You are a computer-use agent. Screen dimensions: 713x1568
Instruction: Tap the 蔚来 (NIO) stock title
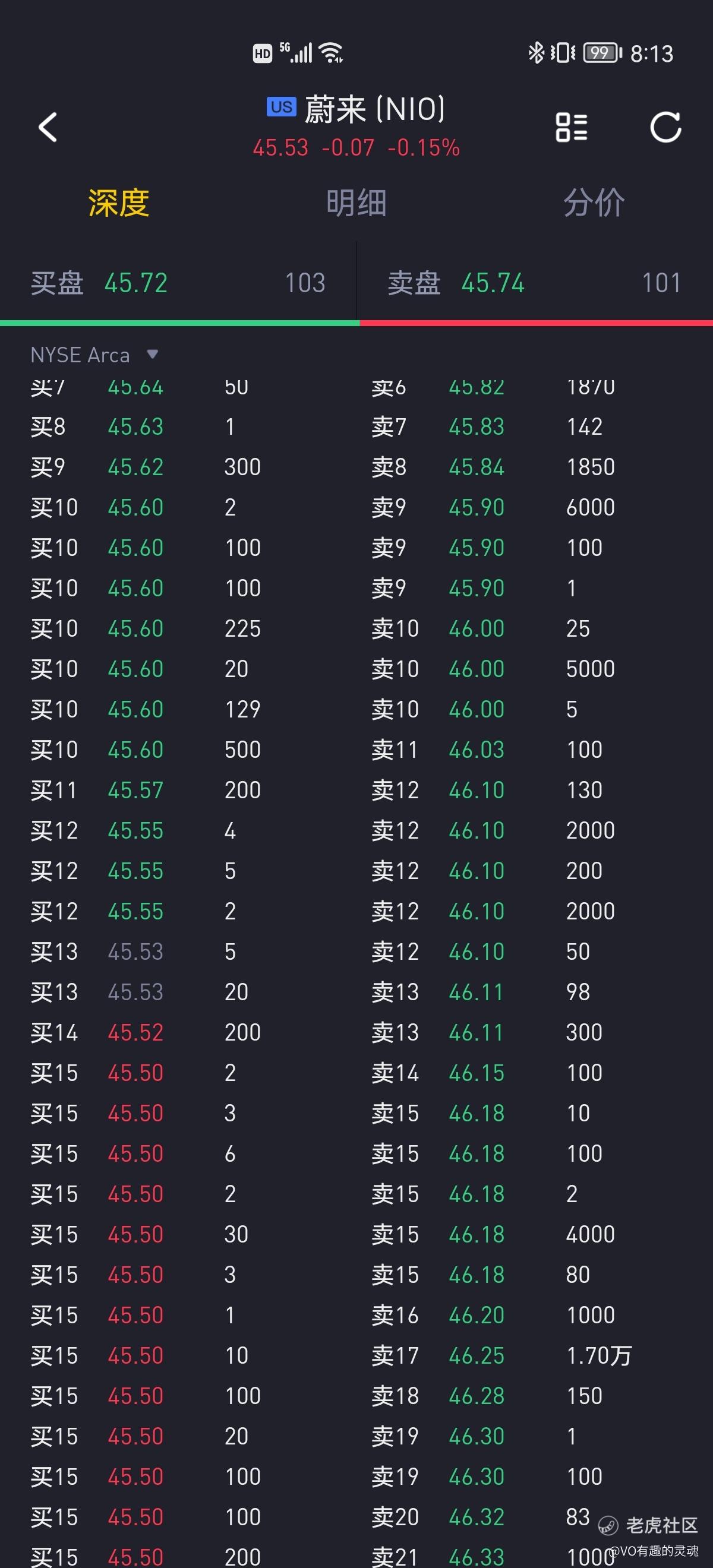click(x=374, y=109)
